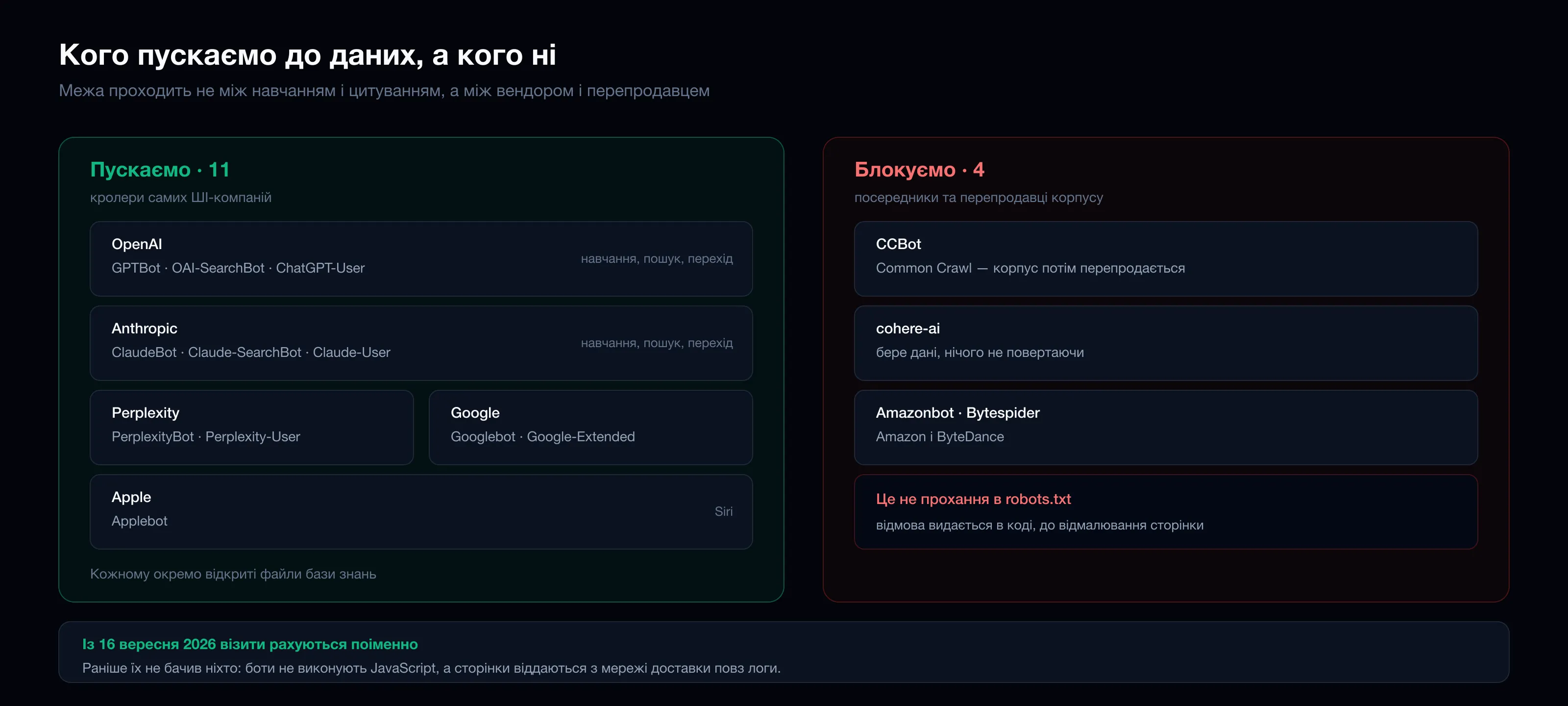Select the caption "кролери самих ШІ-компаній"
The image size is (1568, 706).
tap(181, 198)
